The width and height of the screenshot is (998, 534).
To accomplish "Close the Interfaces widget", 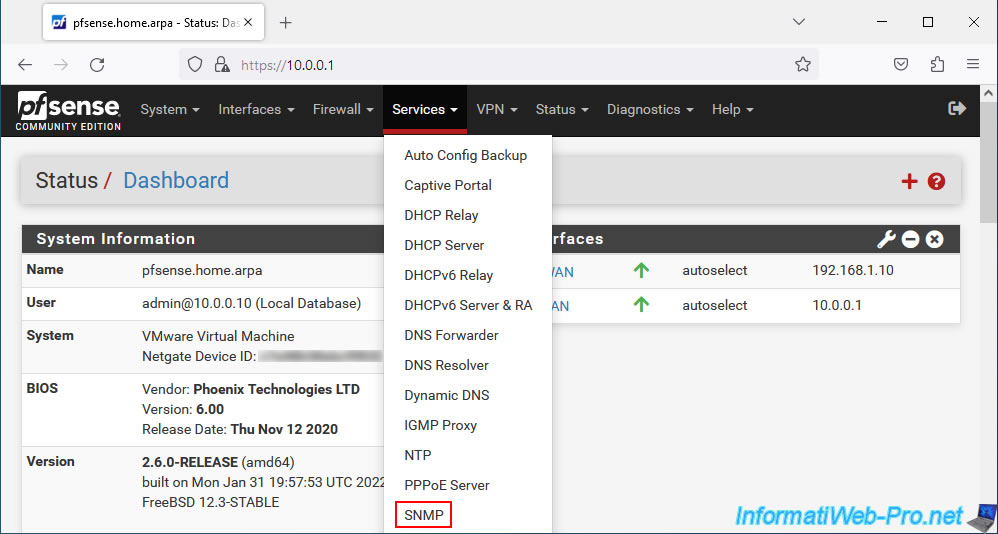I will [x=934, y=239].
